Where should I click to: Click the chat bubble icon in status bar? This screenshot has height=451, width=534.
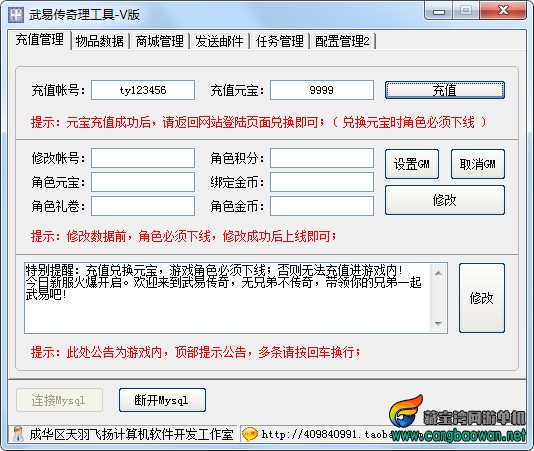(250, 434)
